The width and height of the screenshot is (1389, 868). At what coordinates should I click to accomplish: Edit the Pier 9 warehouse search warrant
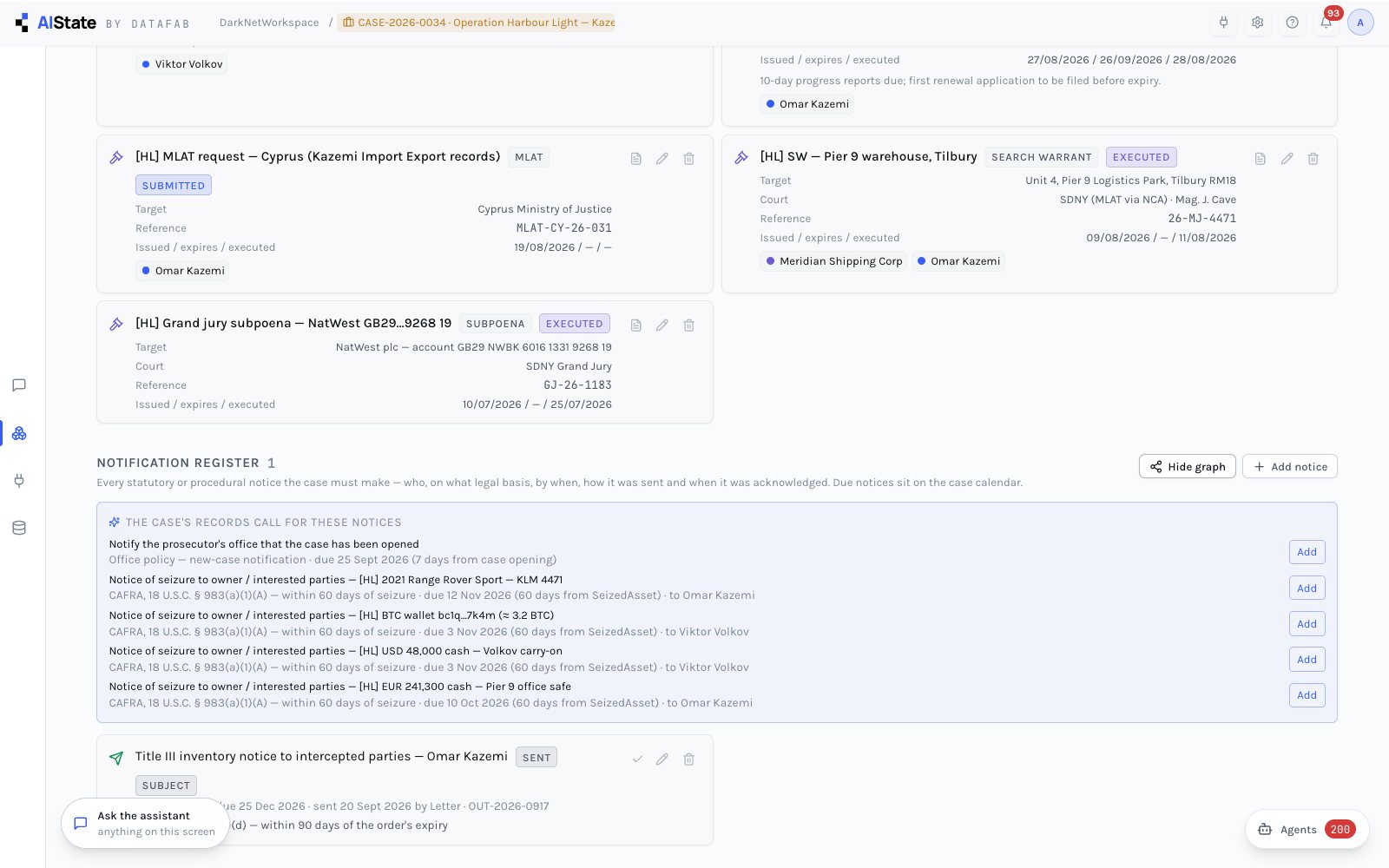pos(1287,158)
